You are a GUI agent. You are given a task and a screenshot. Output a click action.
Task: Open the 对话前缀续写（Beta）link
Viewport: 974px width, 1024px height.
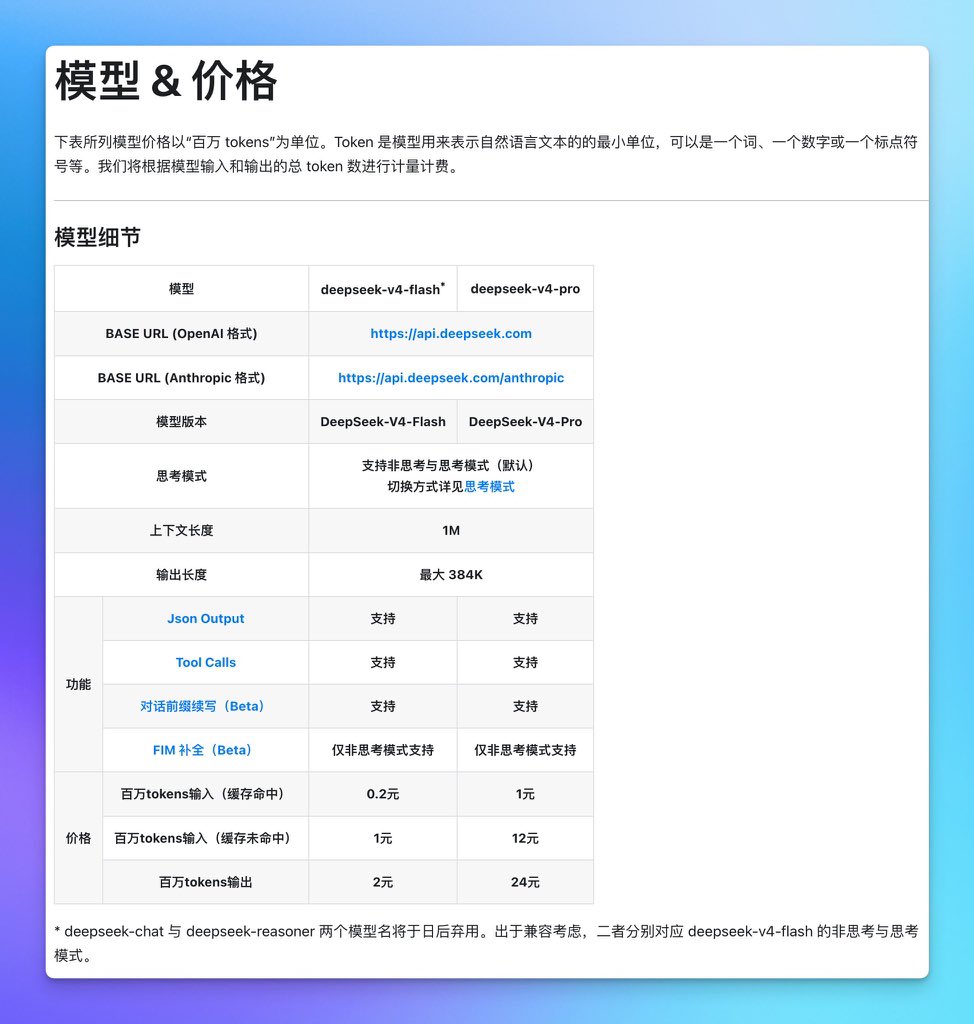[205, 706]
